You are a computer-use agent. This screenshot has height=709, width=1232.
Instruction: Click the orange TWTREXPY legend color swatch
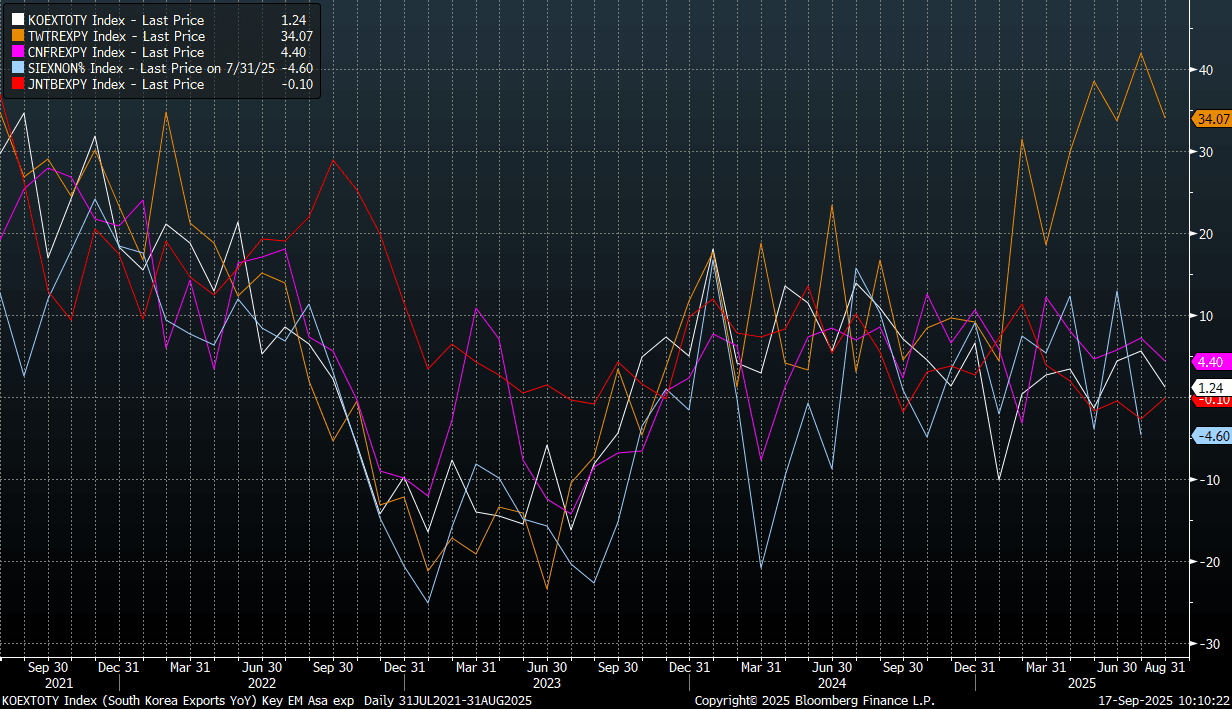click(17, 37)
